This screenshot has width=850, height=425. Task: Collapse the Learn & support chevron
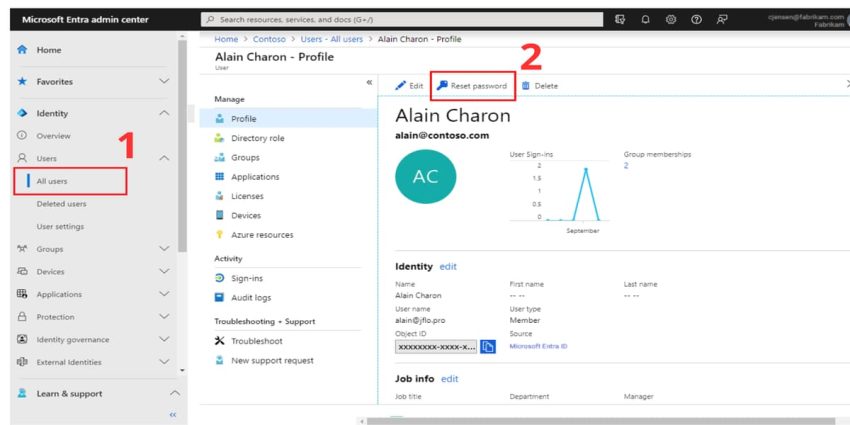coord(174,394)
